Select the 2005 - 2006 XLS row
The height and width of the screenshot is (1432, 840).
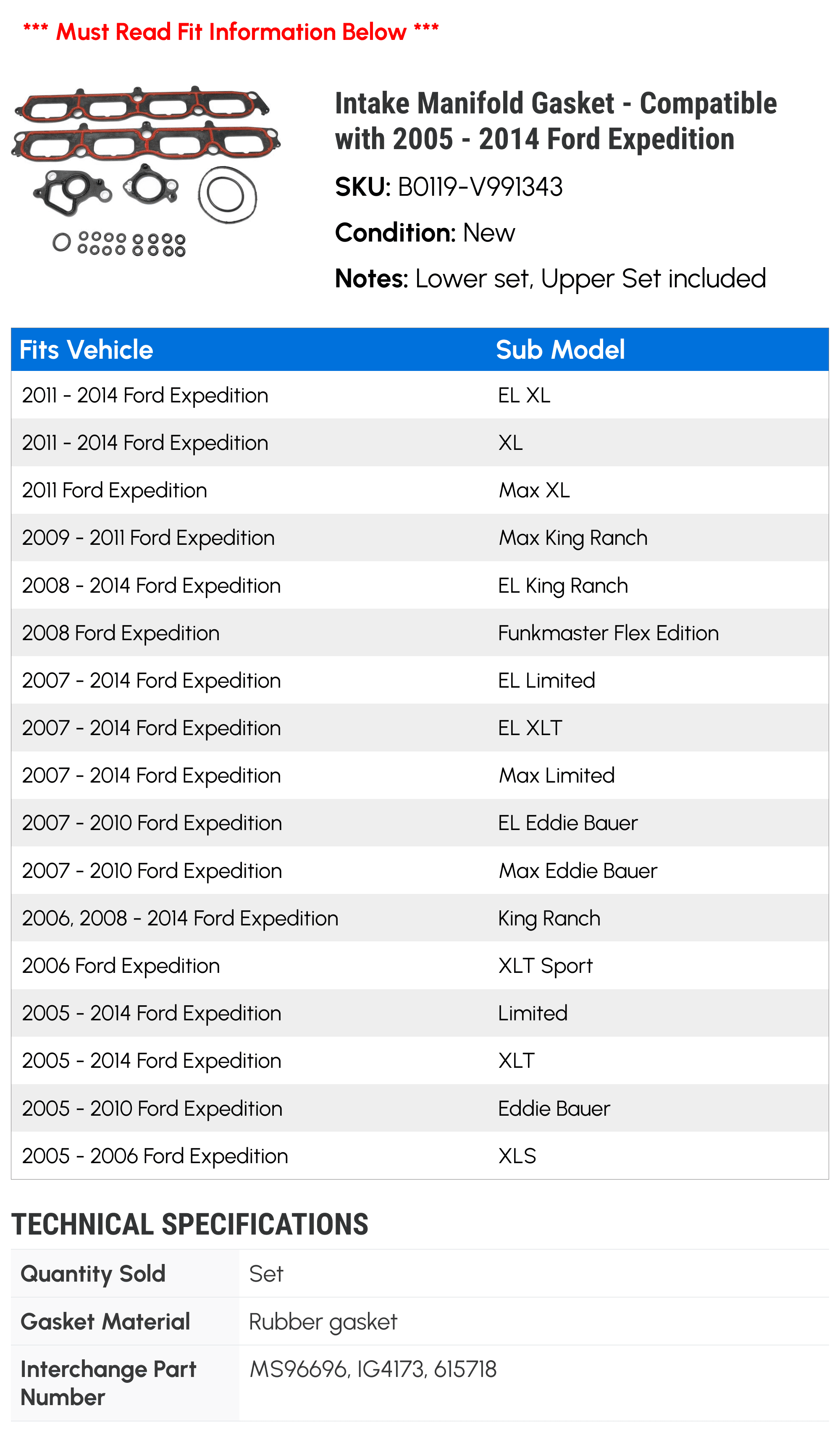[x=420, y=1155]
